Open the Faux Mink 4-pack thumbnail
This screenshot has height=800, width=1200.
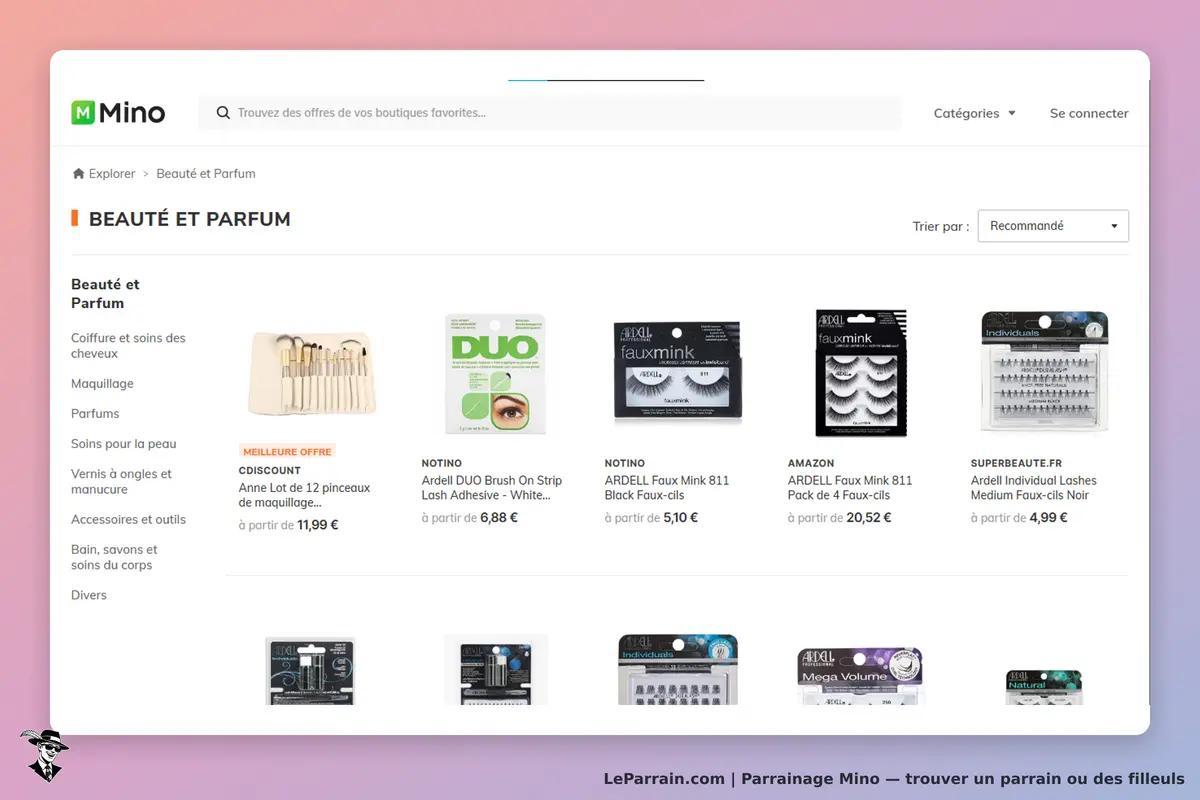pyautogui.click(x=861, y=373)
